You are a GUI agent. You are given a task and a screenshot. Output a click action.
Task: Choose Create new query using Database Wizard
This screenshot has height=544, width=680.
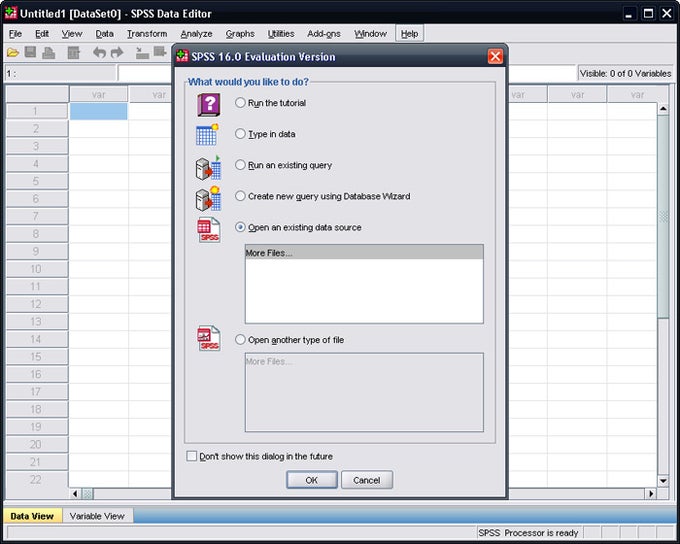pos(240,196)
